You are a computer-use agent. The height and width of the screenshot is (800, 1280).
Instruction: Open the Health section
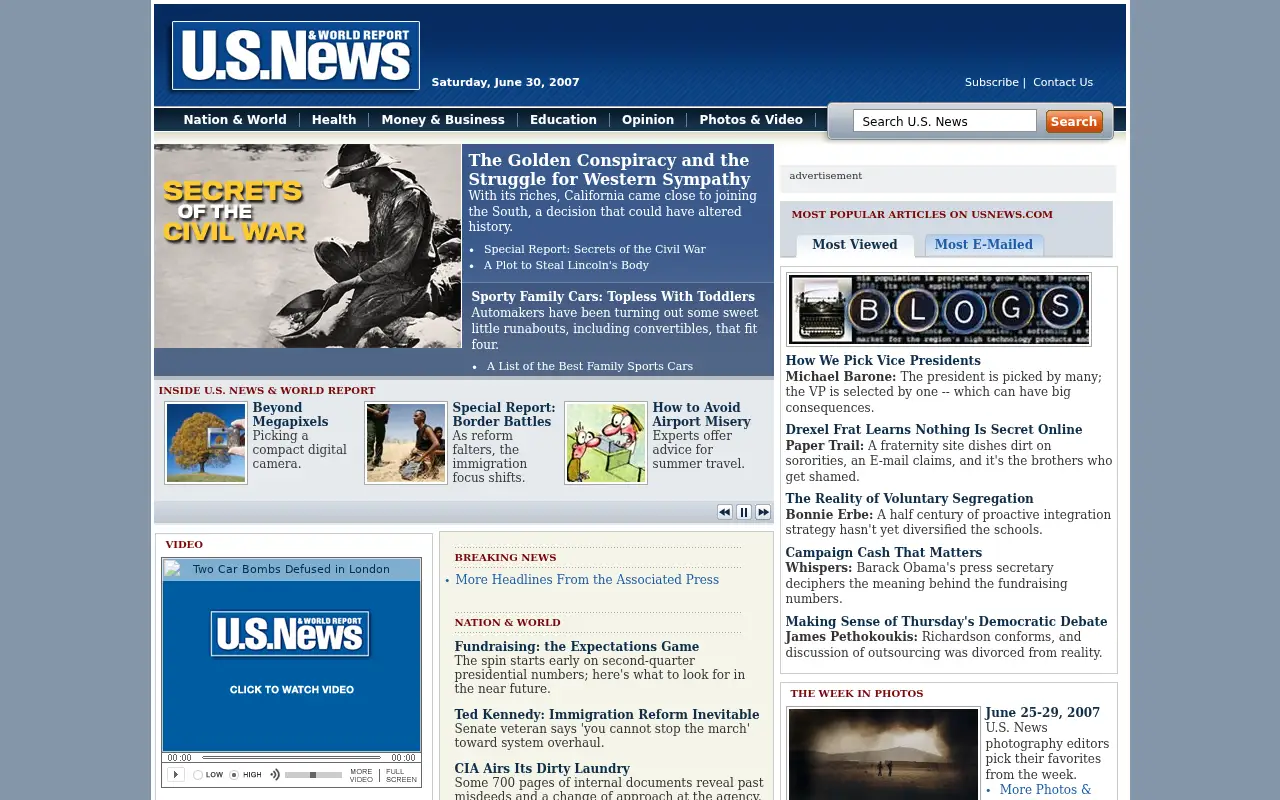click(334, 120)
